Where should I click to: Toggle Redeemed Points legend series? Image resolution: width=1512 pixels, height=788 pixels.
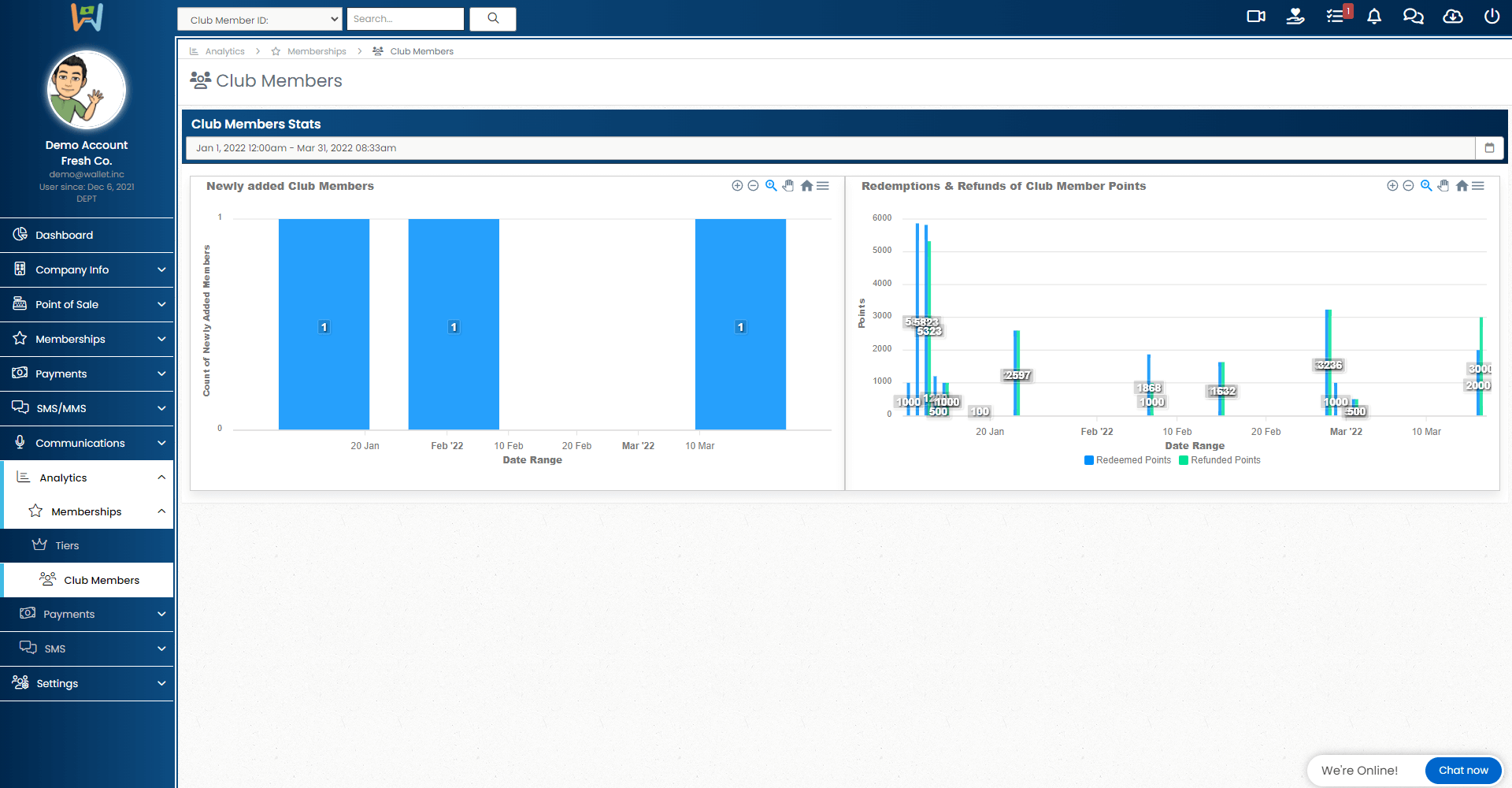tap(1128, 460)
